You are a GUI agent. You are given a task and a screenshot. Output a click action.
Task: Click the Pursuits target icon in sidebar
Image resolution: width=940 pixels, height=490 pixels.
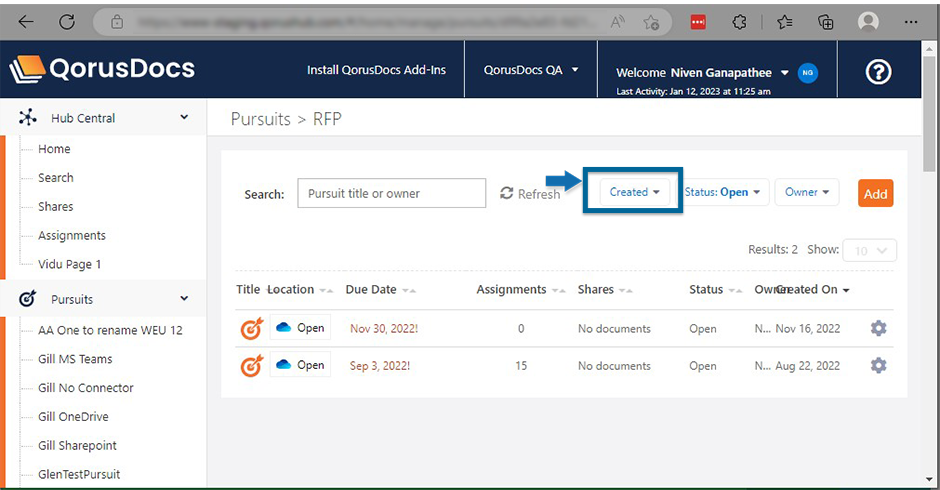coord(28,298)
